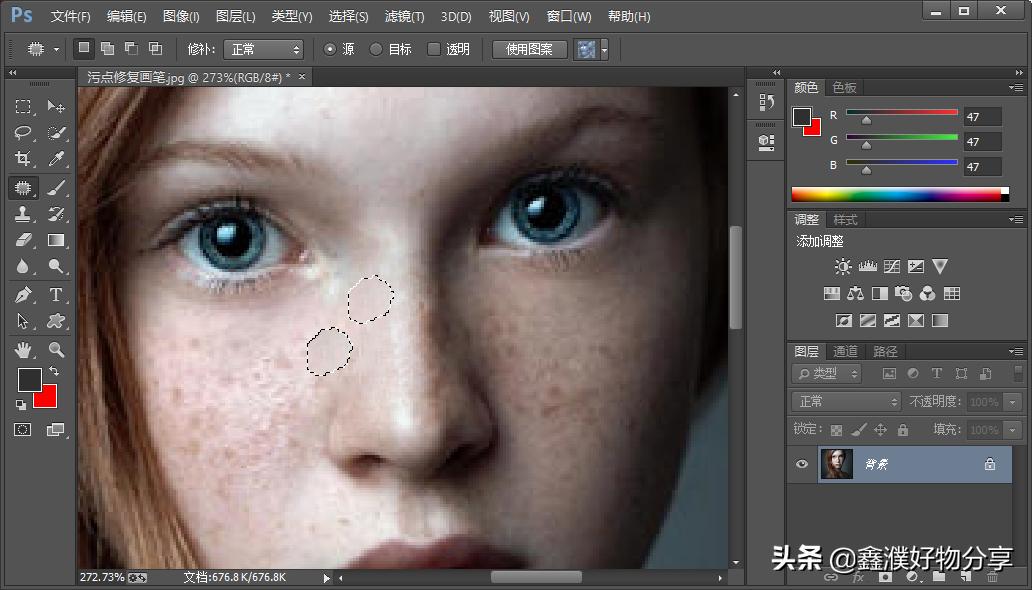Open the 修补 mode dropdown set to 正常
Image resolution: width=1032 pixels, height=590 pixels.
263,49
